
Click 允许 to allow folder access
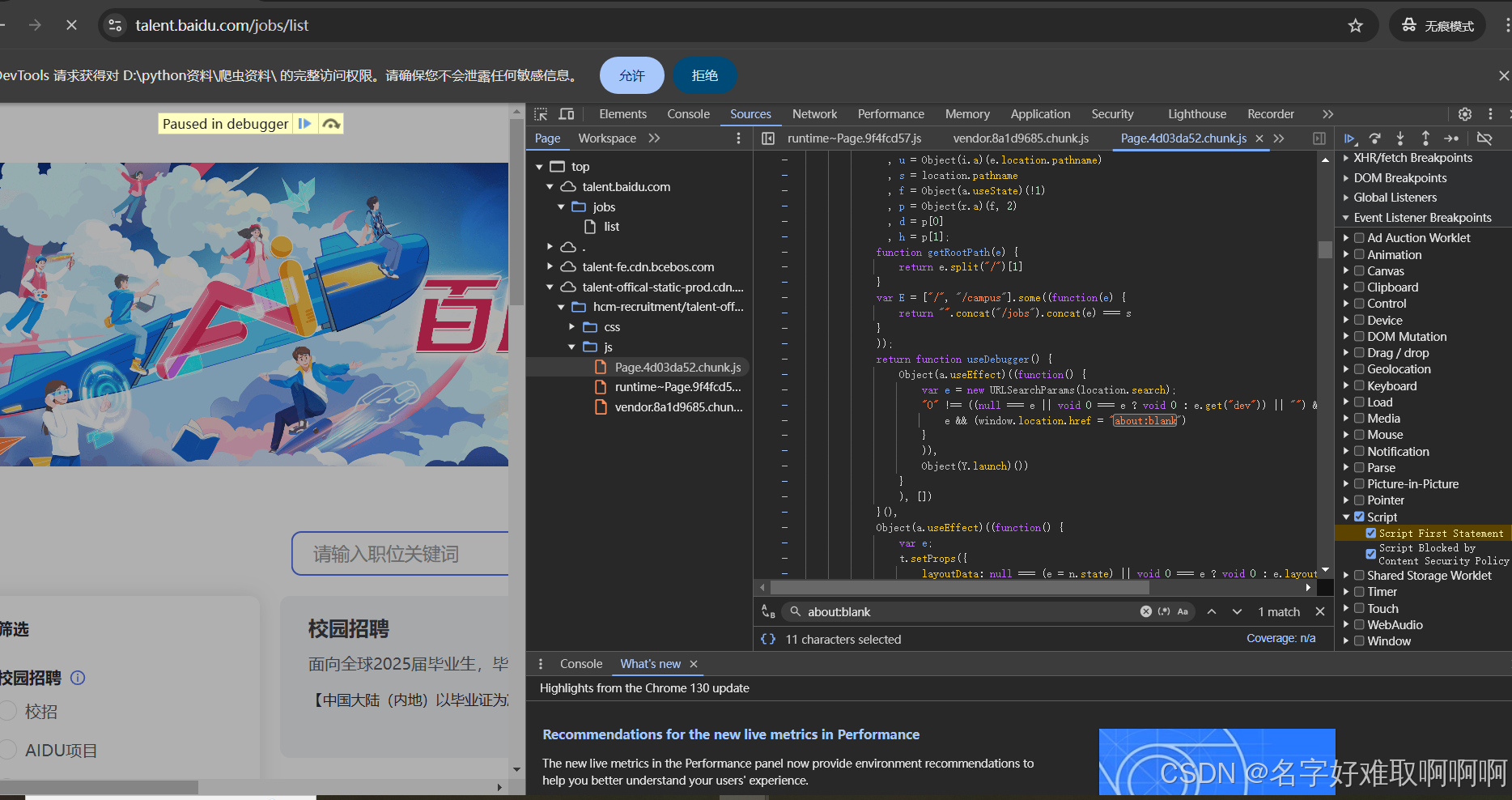point(632,75)
